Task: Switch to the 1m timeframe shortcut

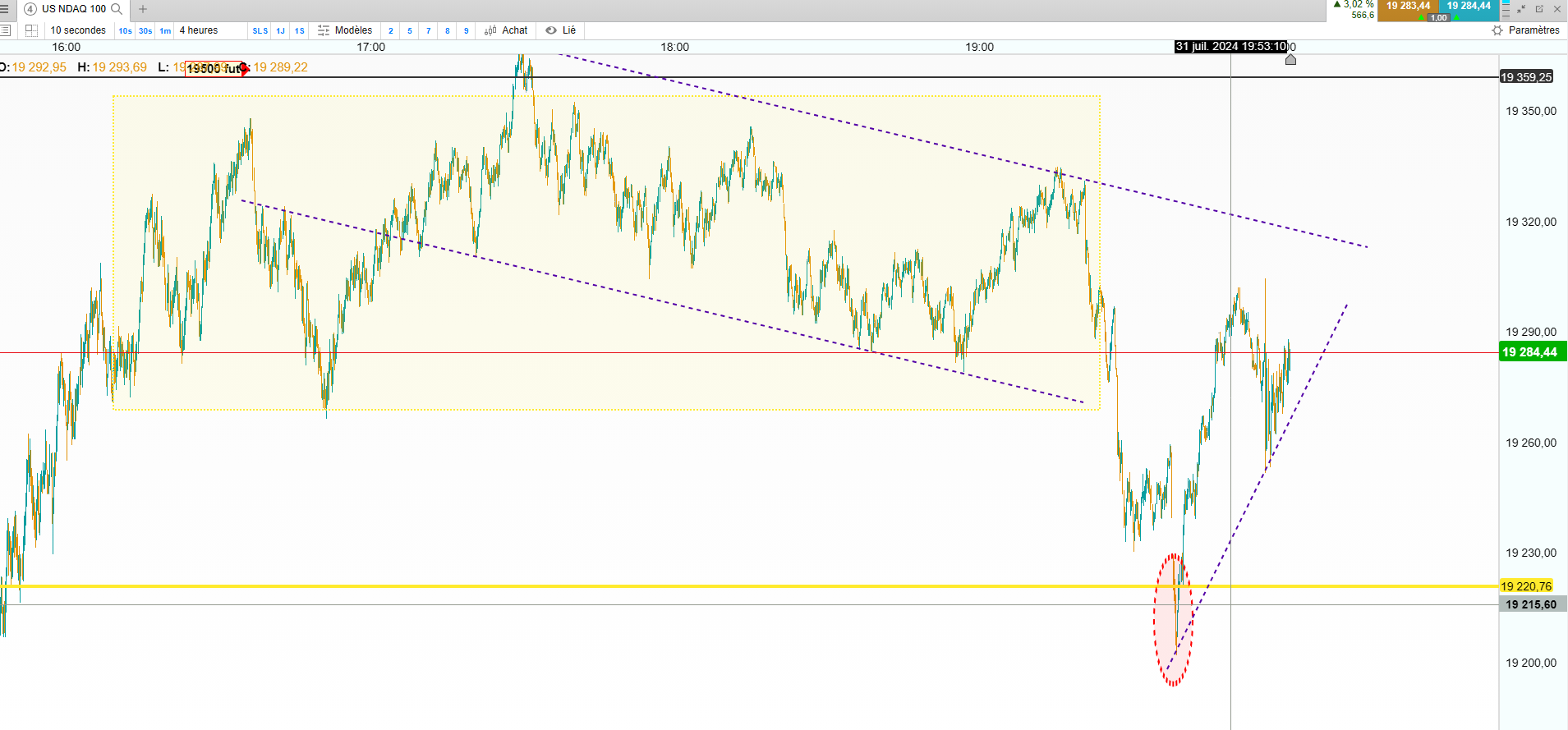Action: [x=165, y=31]
